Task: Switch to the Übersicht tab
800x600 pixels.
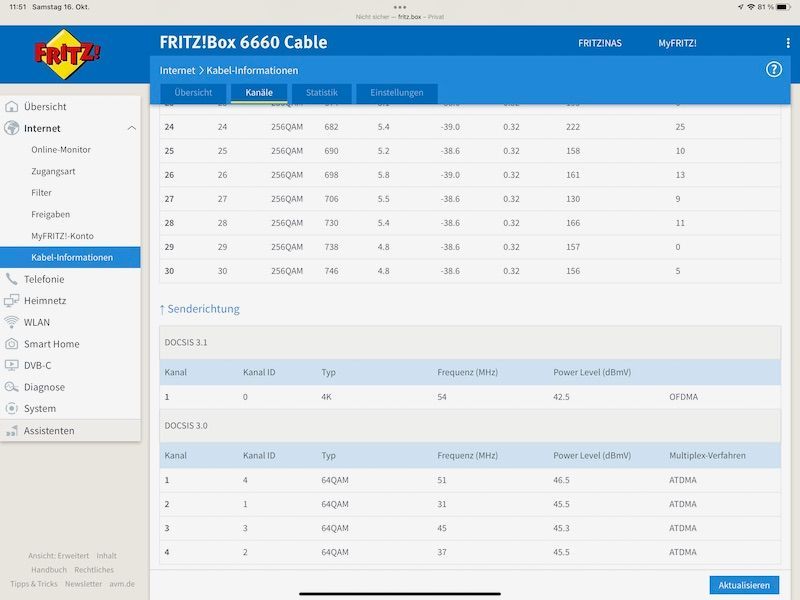Action: pos(193,93)
